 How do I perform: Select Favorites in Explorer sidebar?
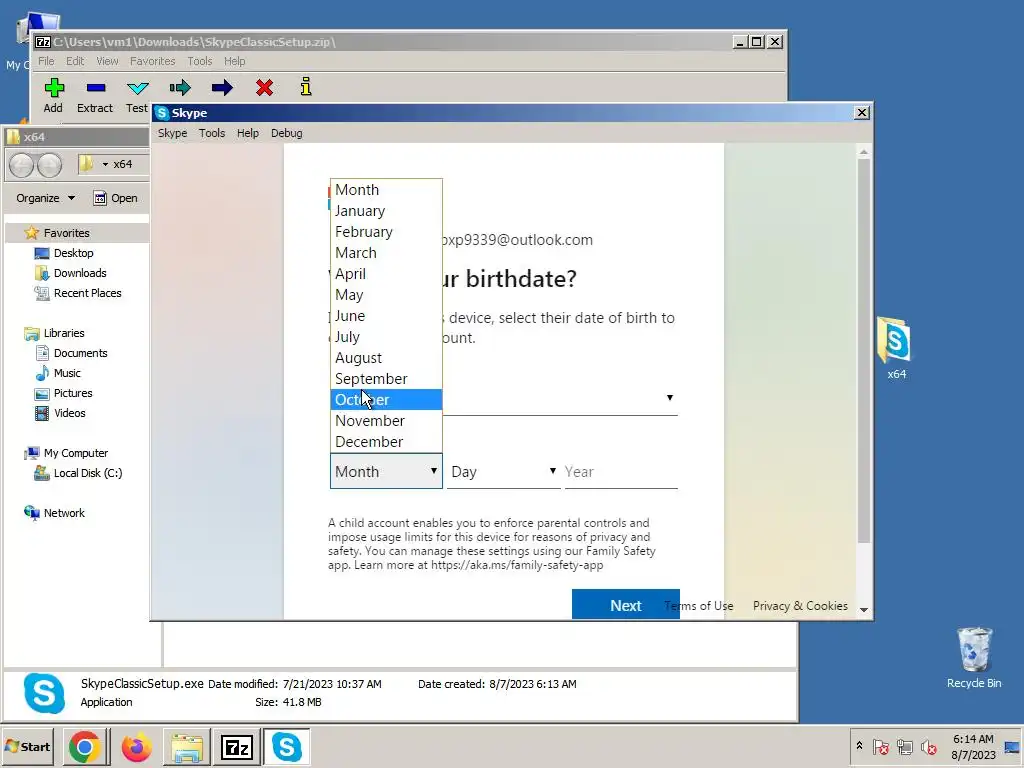[x=66, y=233]
